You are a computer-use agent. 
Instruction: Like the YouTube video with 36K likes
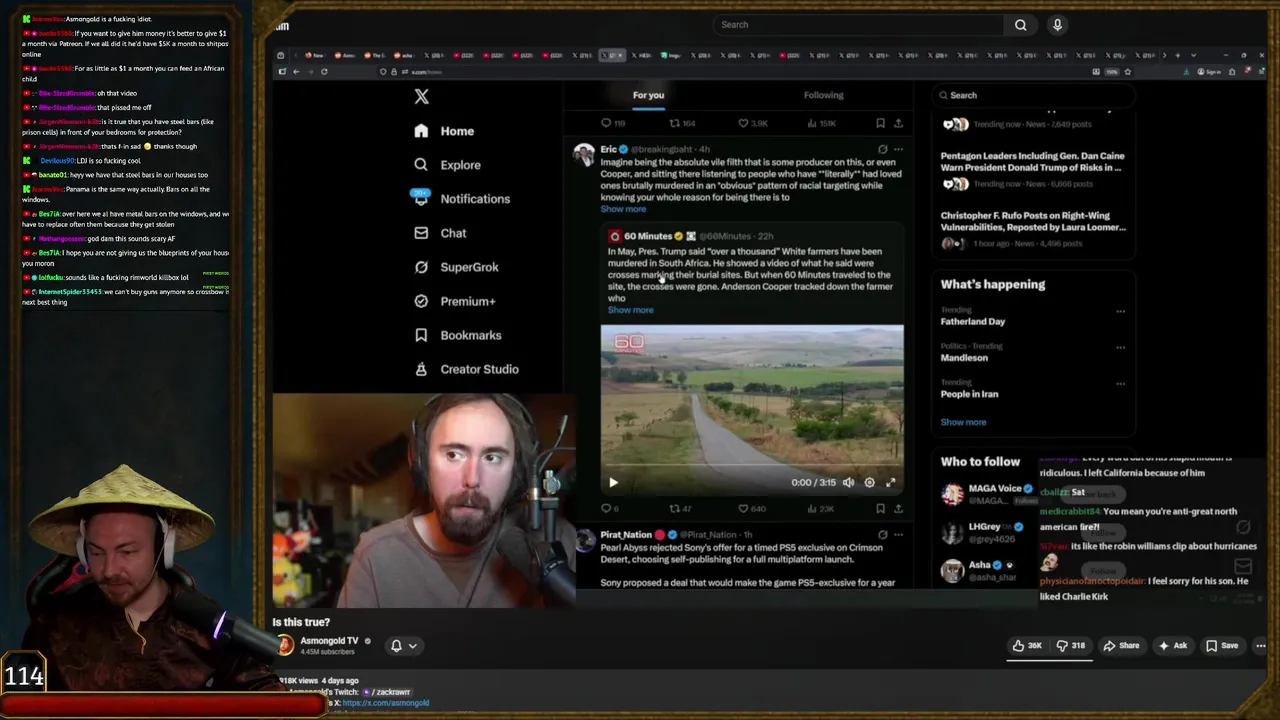(1027, 646)
